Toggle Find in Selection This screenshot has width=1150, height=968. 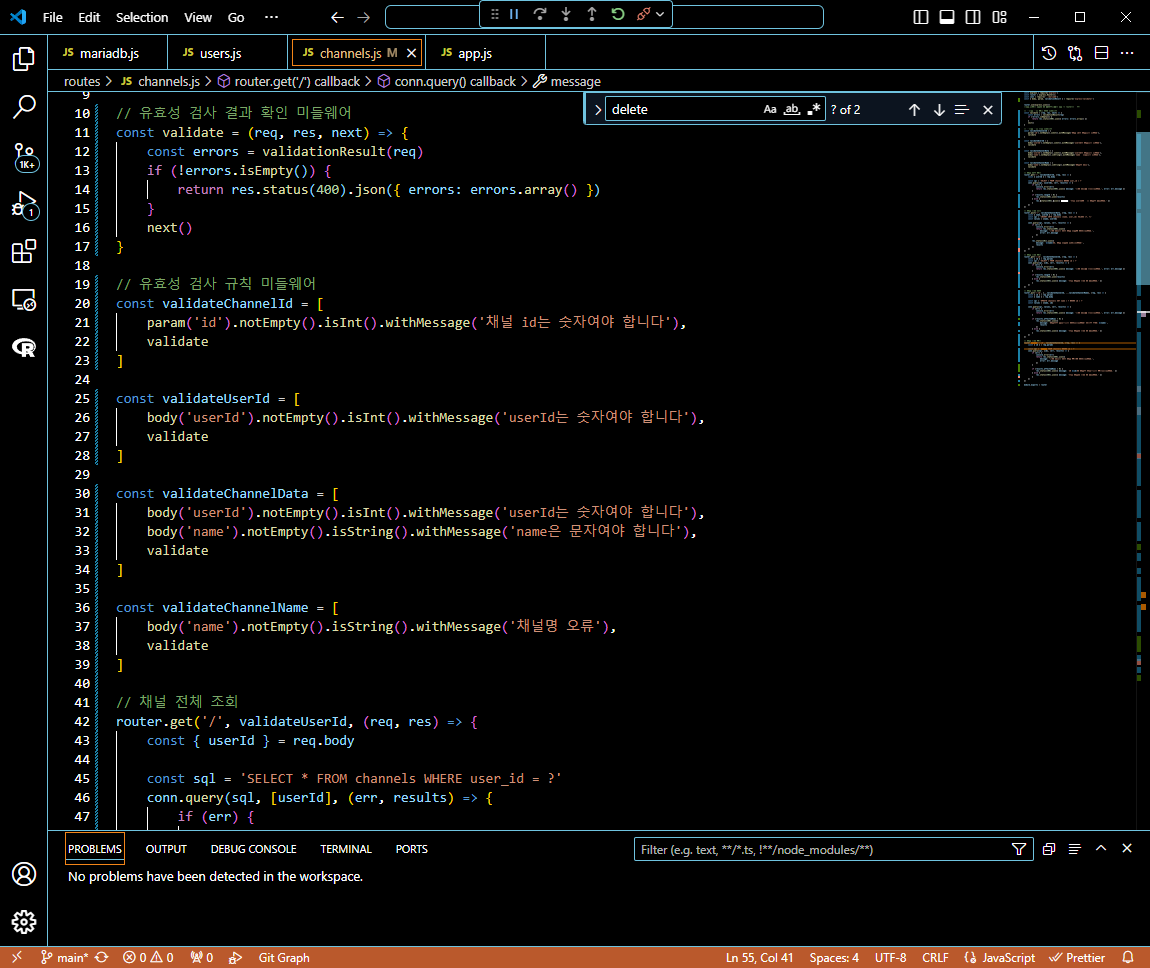962,109
